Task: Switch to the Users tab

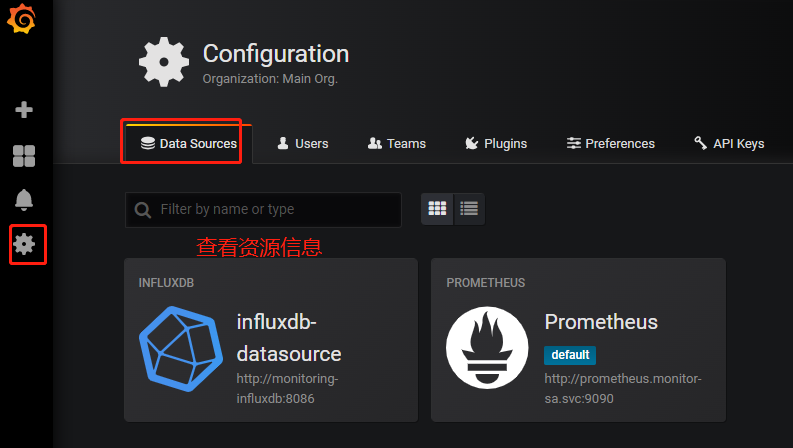Action: [302, 144]
